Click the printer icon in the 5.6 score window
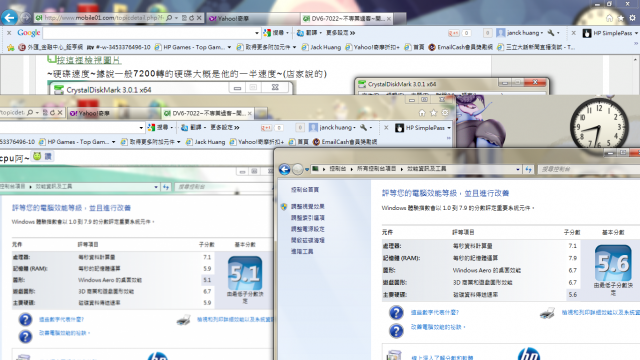Screen dimensions: 640x360 click(x=547, y=313)
